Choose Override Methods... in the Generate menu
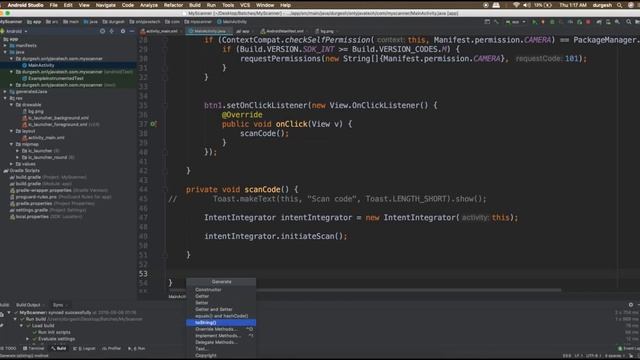 coord(221,329)
